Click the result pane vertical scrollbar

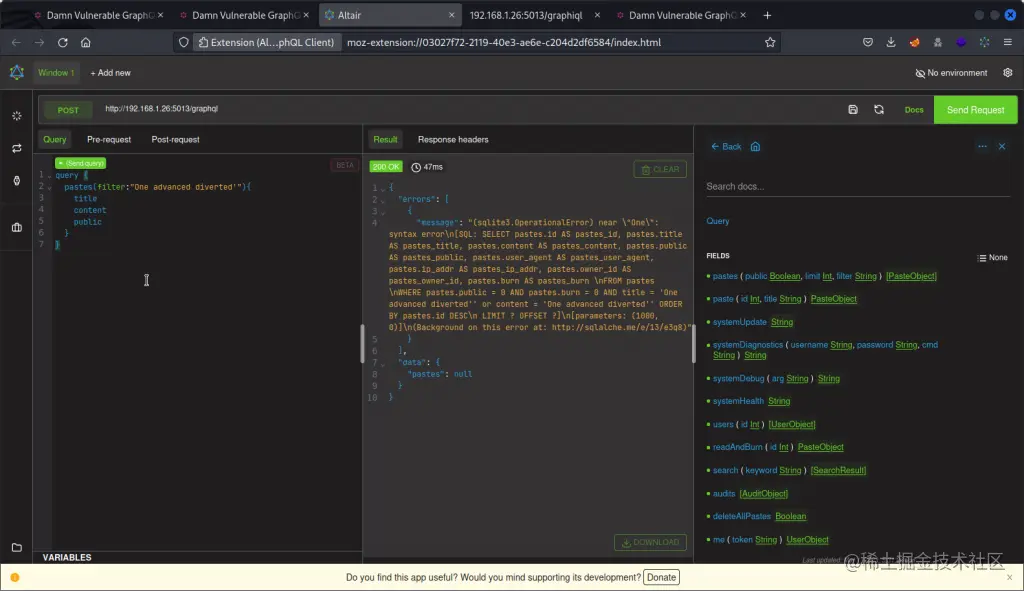694,343
